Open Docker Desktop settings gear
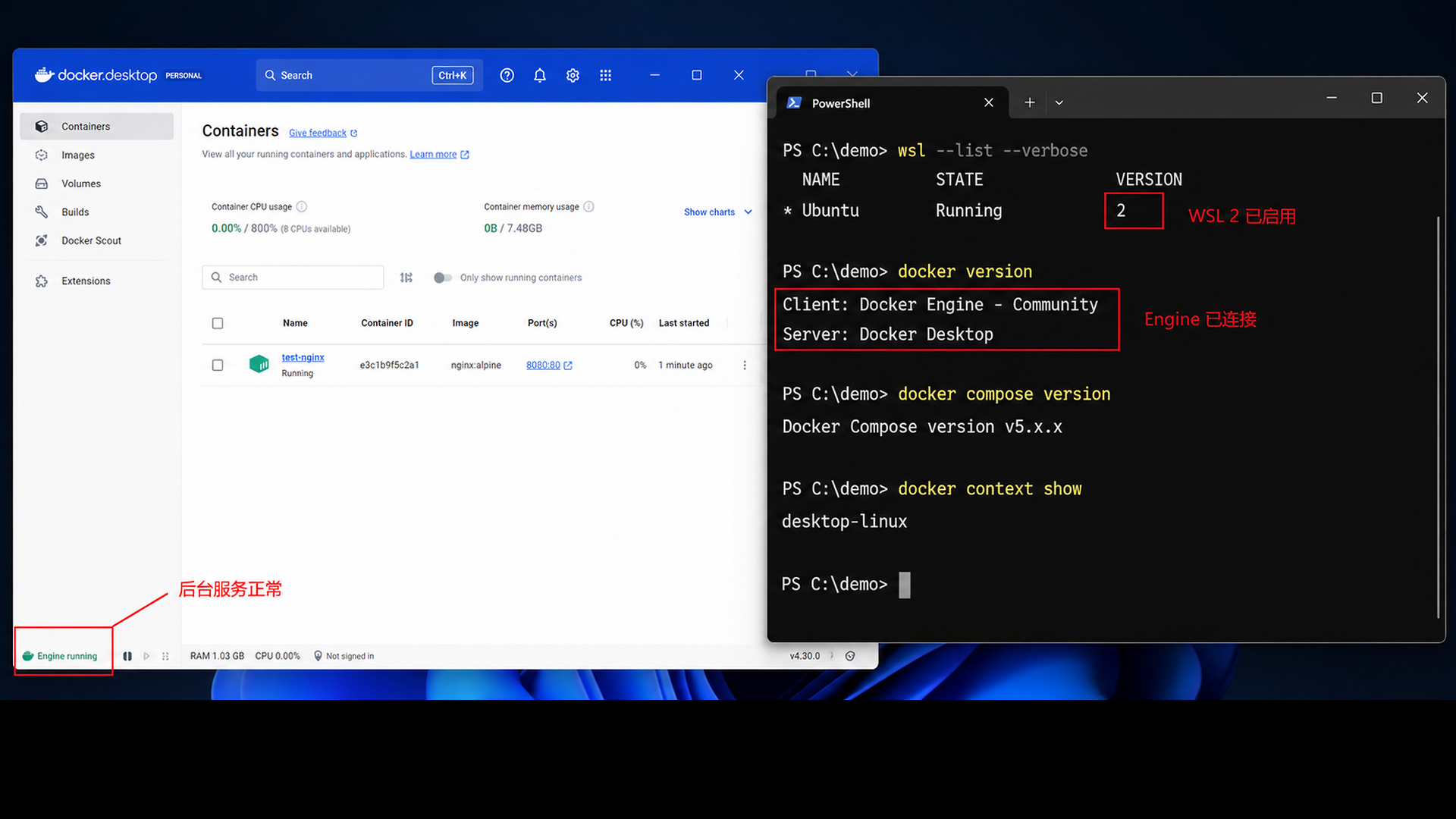This screenshot has height=819, width=1456. pos(573,75)
